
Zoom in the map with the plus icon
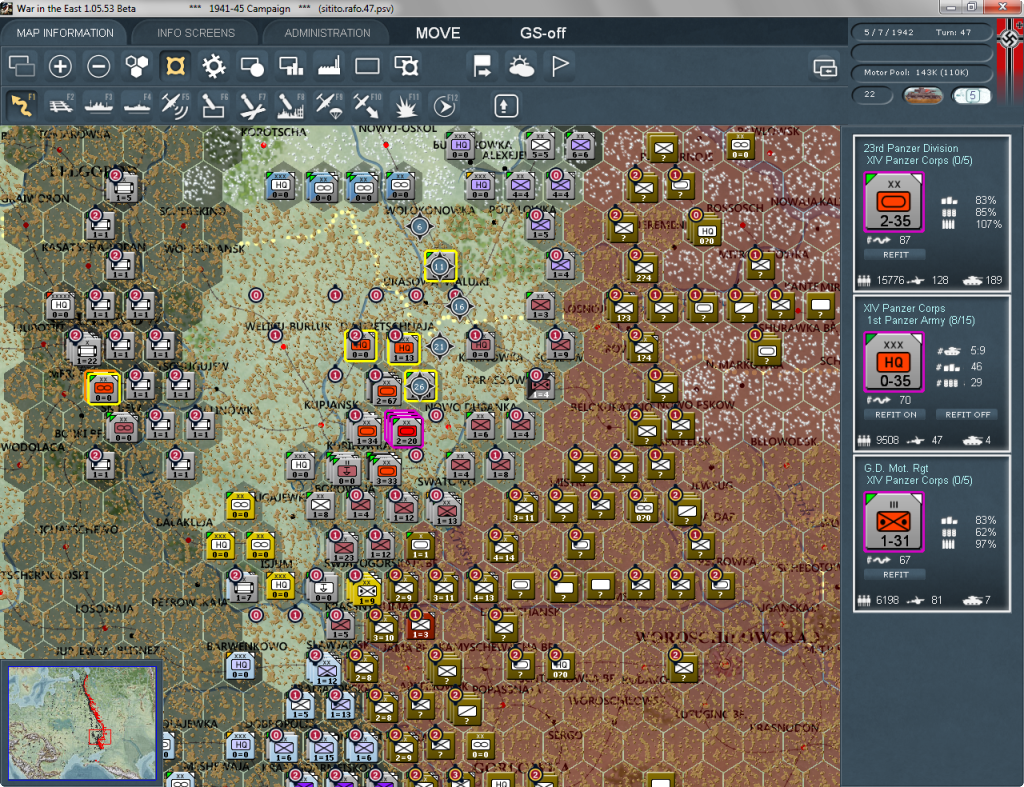point(60,66)
